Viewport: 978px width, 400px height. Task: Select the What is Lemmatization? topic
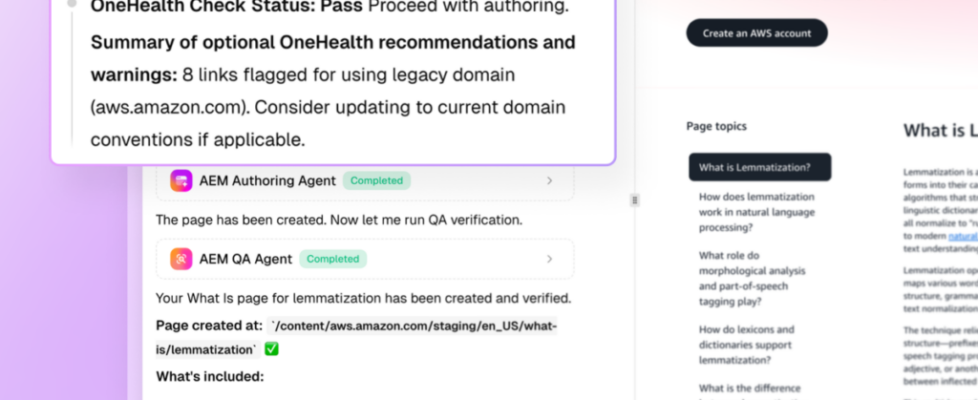759,167
